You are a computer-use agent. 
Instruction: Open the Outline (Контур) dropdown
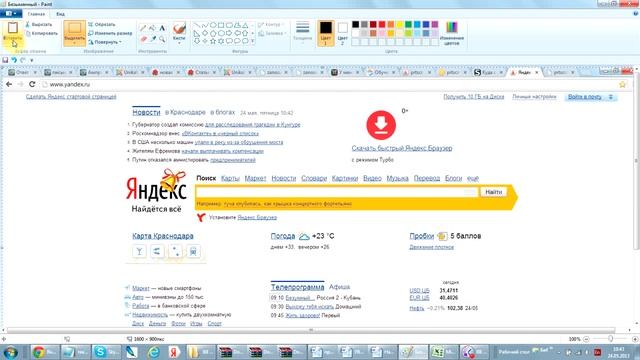(271, 24)
